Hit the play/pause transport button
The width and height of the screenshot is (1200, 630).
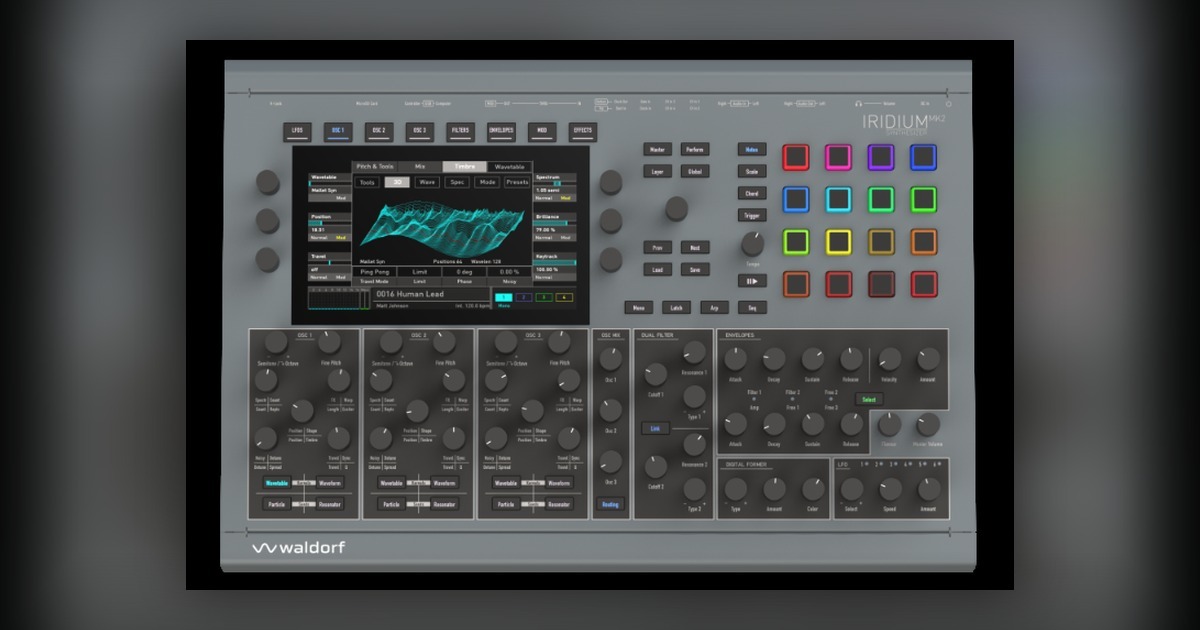(752, 281)
